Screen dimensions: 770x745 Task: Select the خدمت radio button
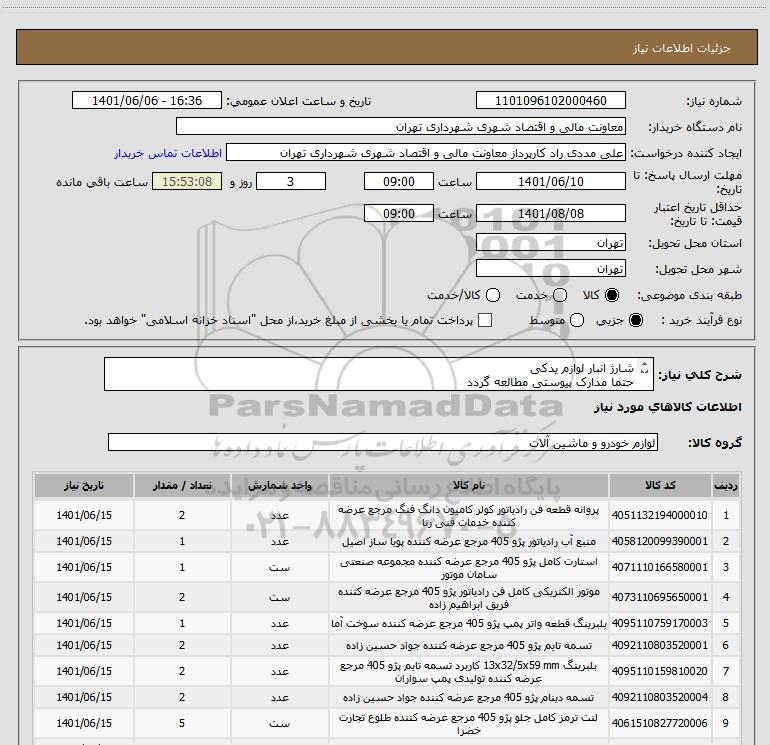(x=560, y=295)
